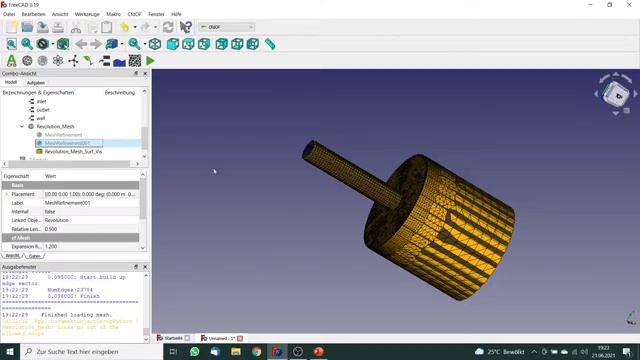
Task: Set the rear view cube
Action: (x=222, y=44)
